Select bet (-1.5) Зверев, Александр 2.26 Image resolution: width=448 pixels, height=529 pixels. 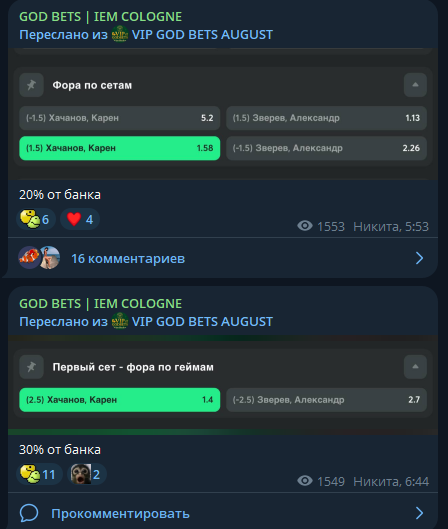[x=326, y=148]
